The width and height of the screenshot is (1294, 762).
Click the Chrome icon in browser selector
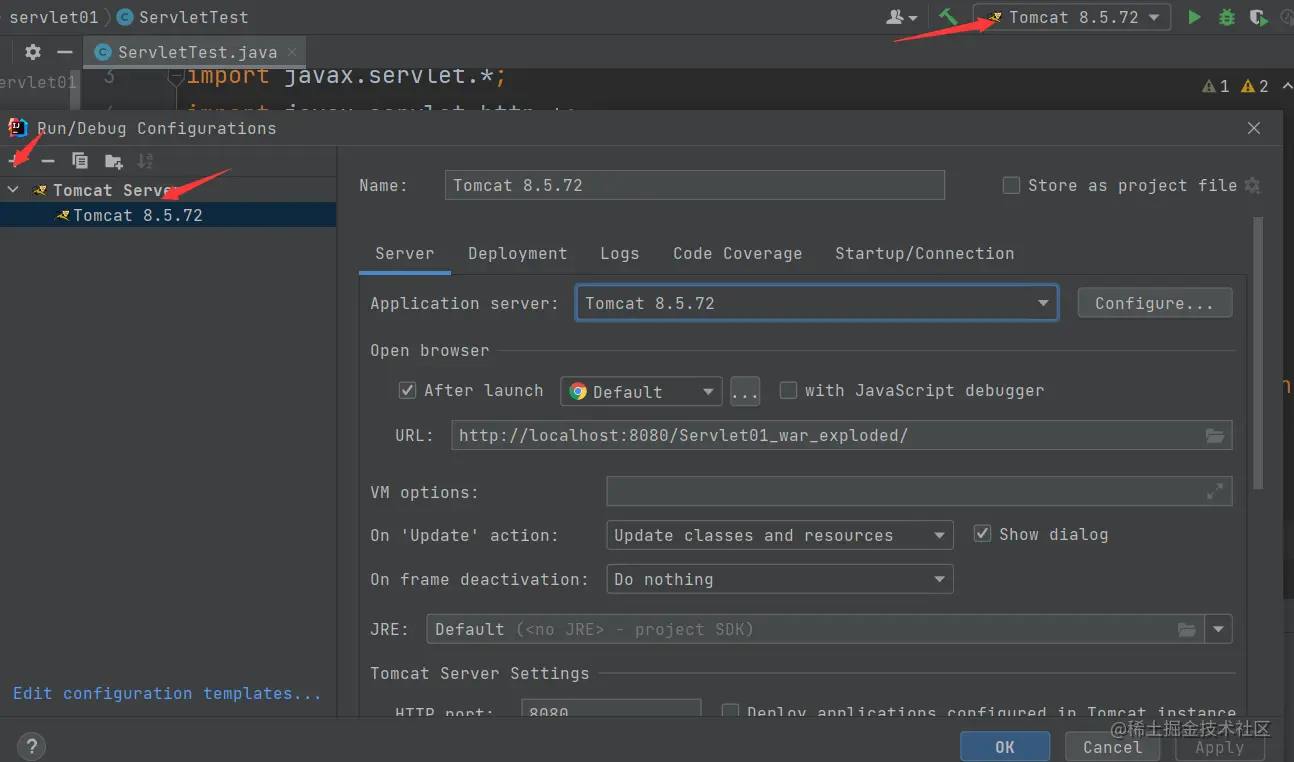(x=578, y=391)
